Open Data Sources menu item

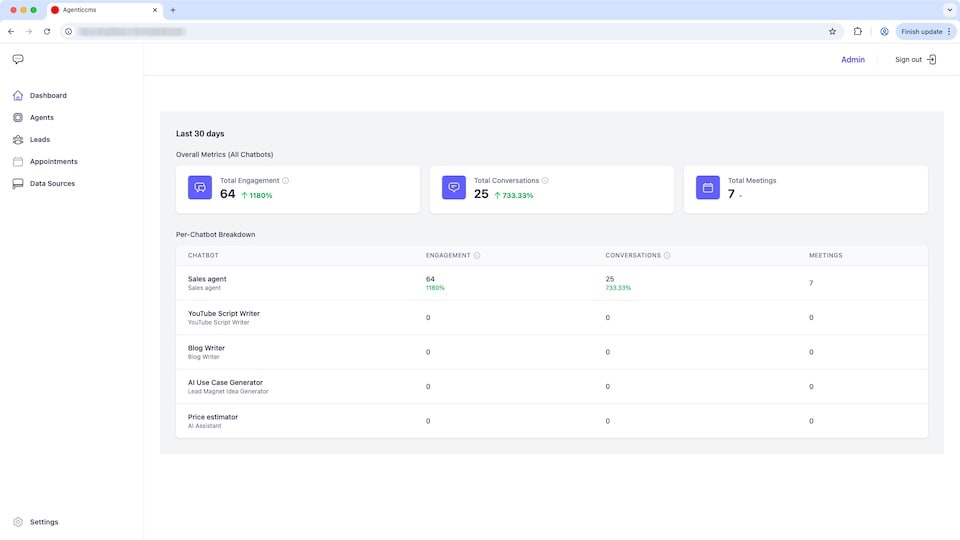52,184
